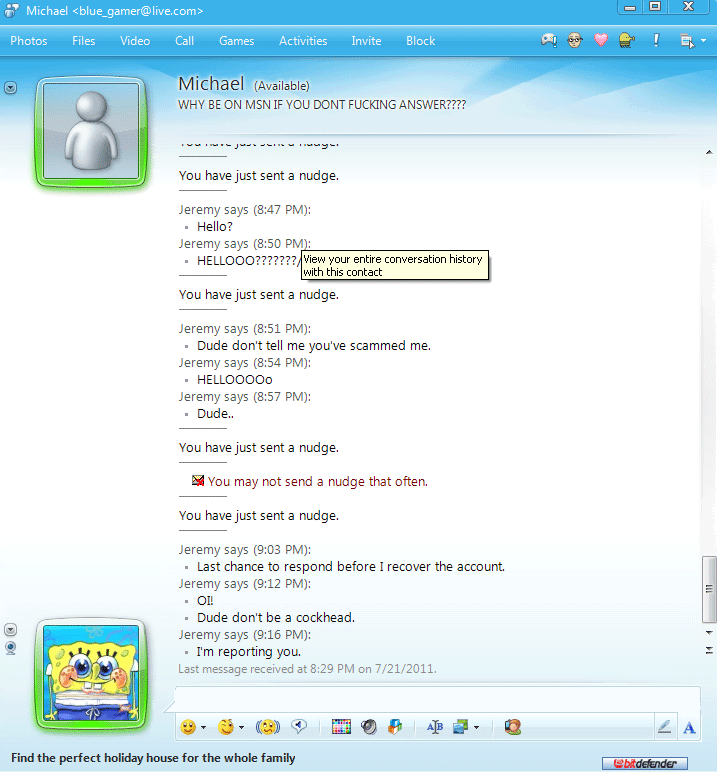Click the message "I'm reporting you."

coord(249,651)
